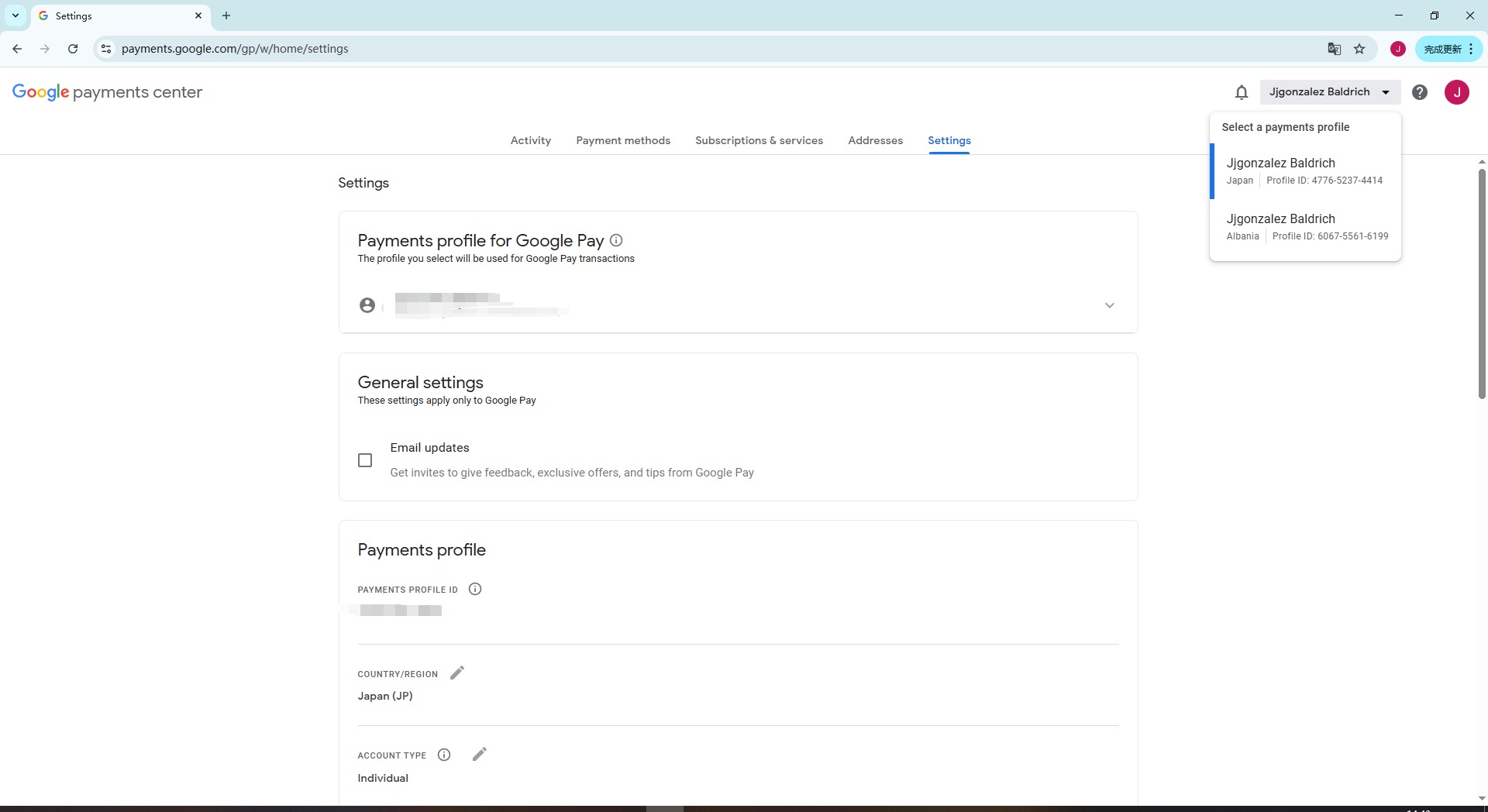Reload the page
The height and width of the screenshot is (812, 1488).
(x=73, y=49)
